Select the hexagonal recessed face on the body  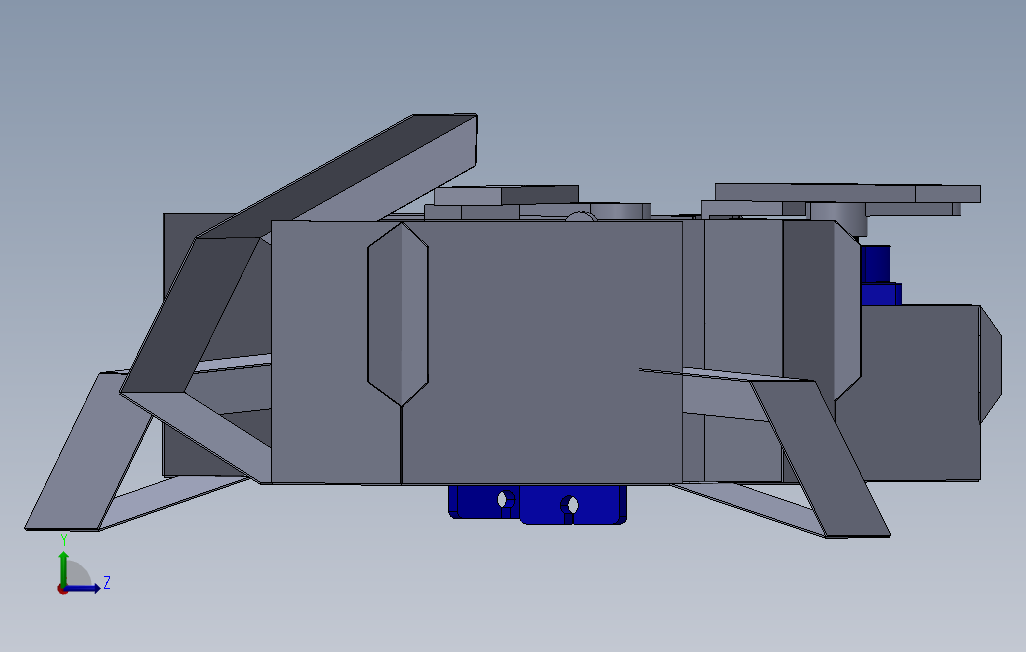click(398, 310)
